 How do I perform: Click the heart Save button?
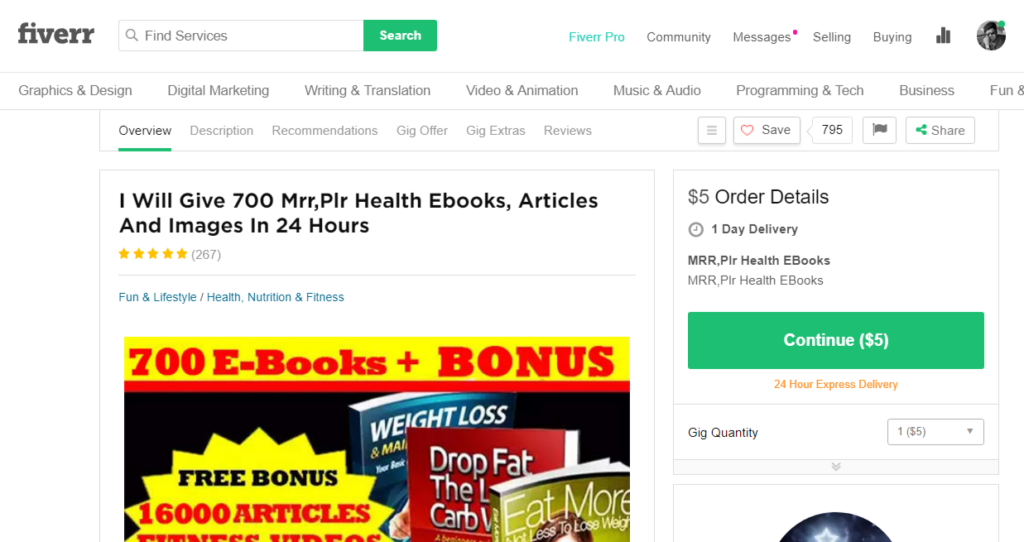point(767,130)
